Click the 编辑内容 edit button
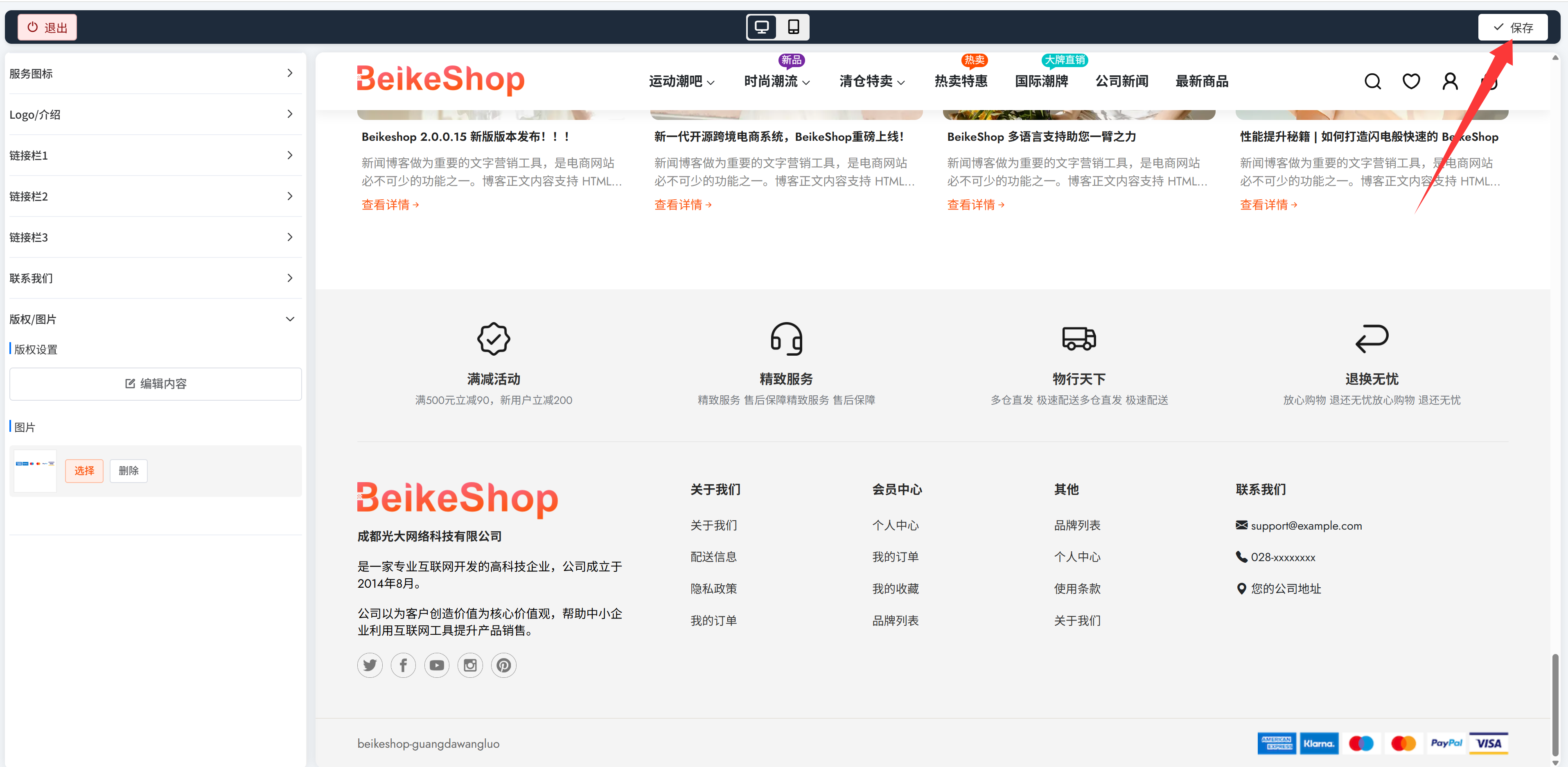Image resolution: width=1568 pixels, height=767 pixels. 155,383
